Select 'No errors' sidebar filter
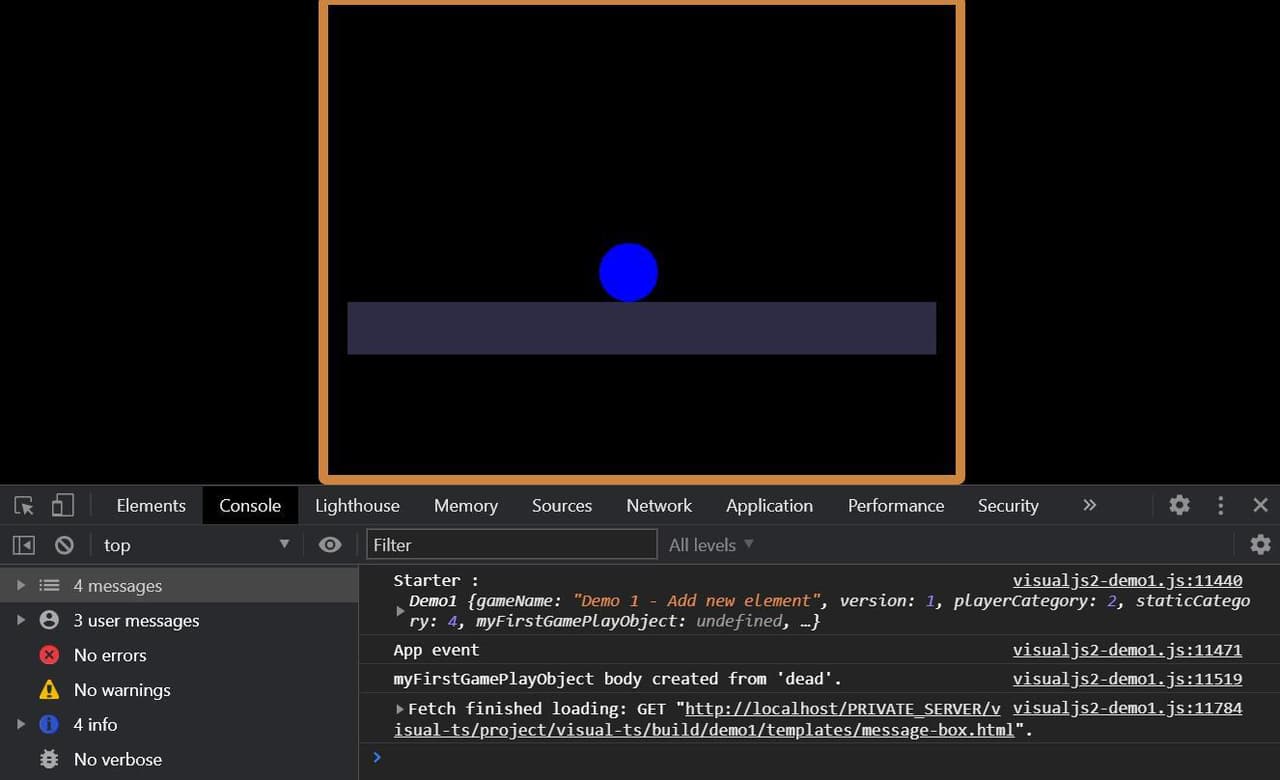Screen dimensions: 1280x780 click(x=179, y=655)
